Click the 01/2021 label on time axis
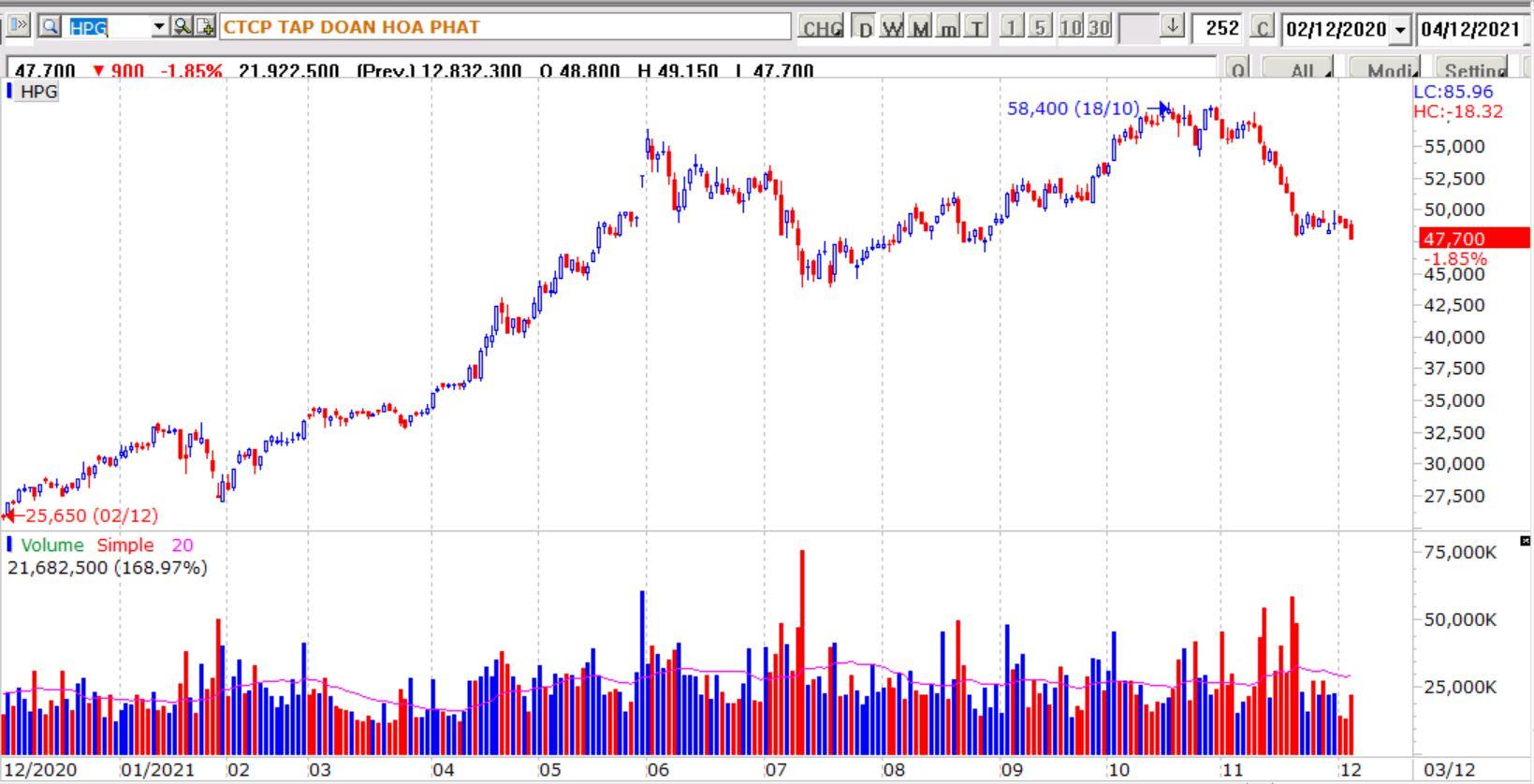 click(157, 770)
